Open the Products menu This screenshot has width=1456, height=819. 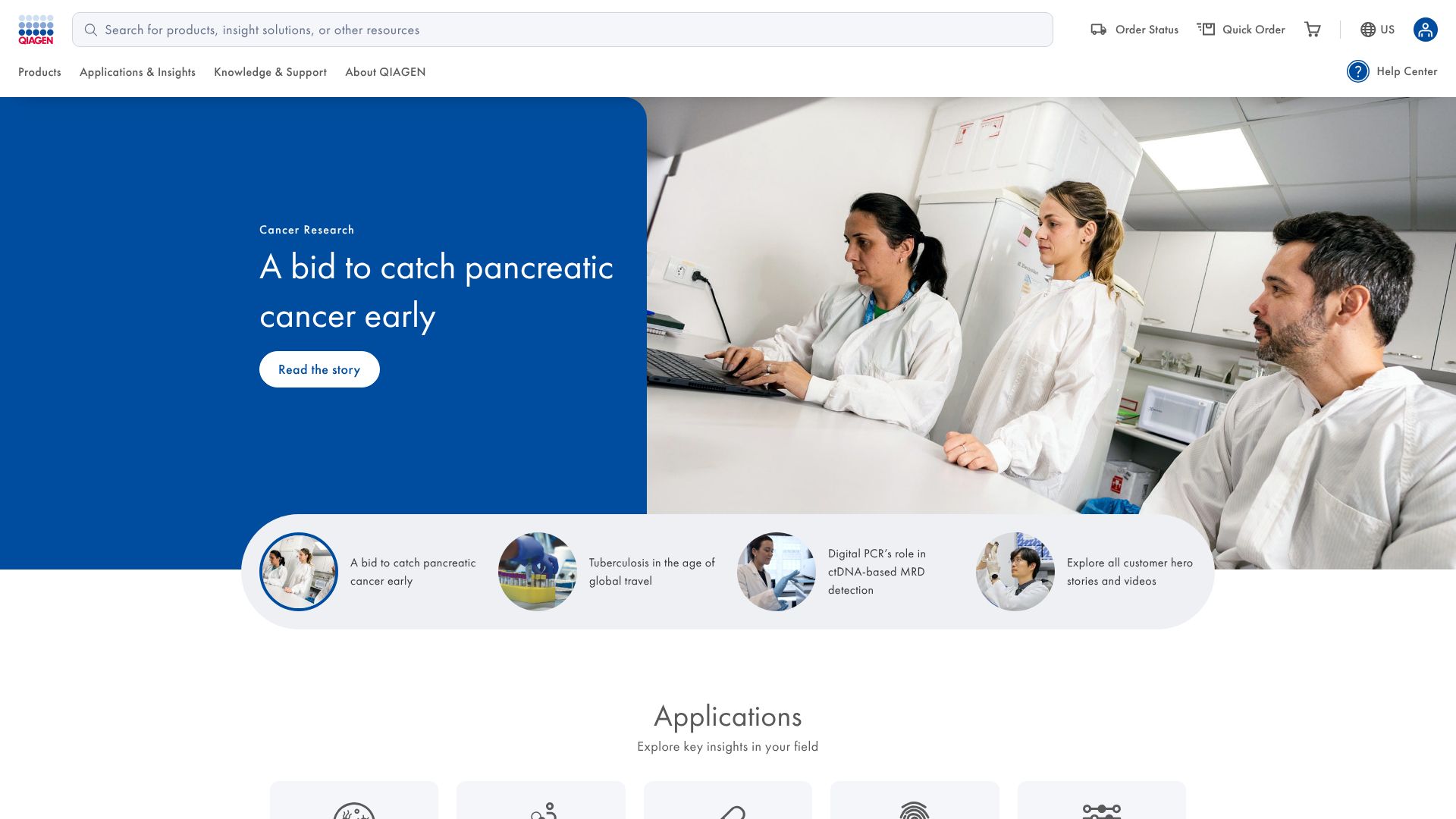pos(39,72)
